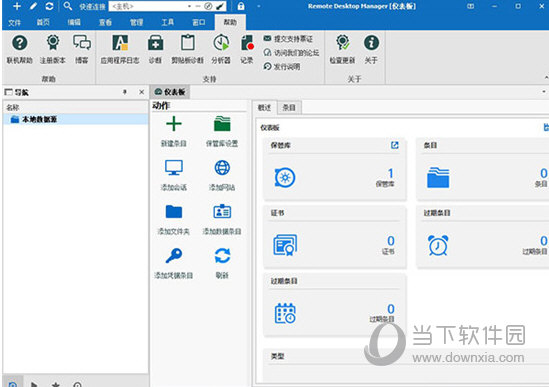Switch to the 首页 home ribbon tab
The height and width of the screenshot is (387, 549).
[x=43, y=22]
